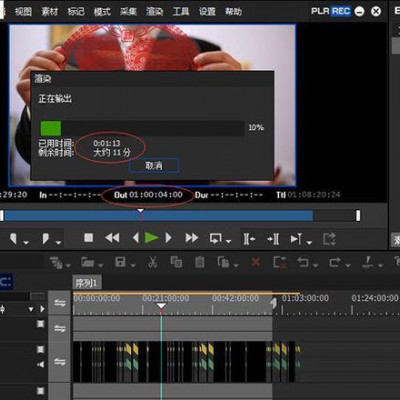The height and width of the screenshot is (400, 400).
Task: Click the rewind button
Action: [112, 238]
